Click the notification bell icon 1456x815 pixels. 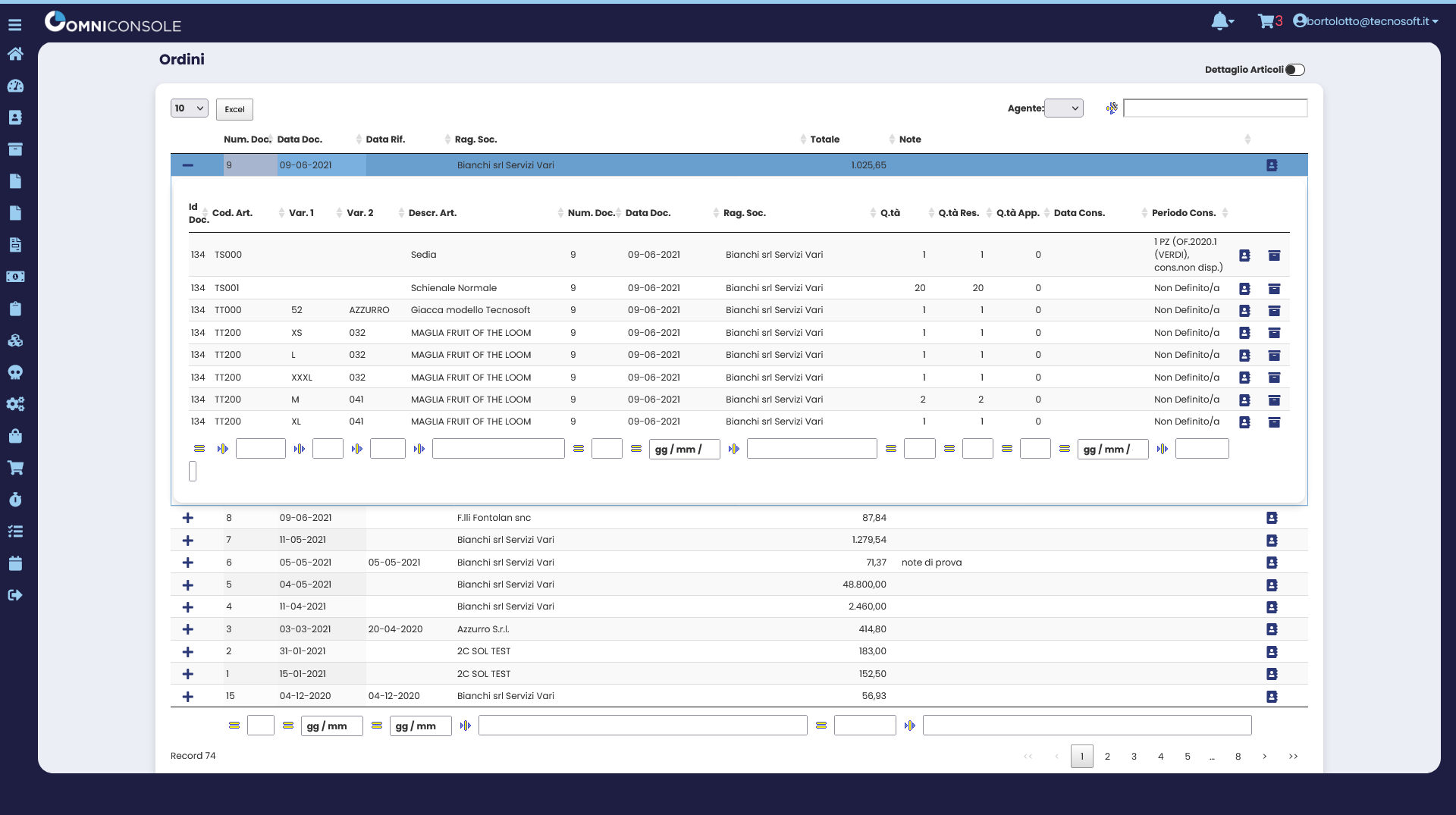point(1220,21)
